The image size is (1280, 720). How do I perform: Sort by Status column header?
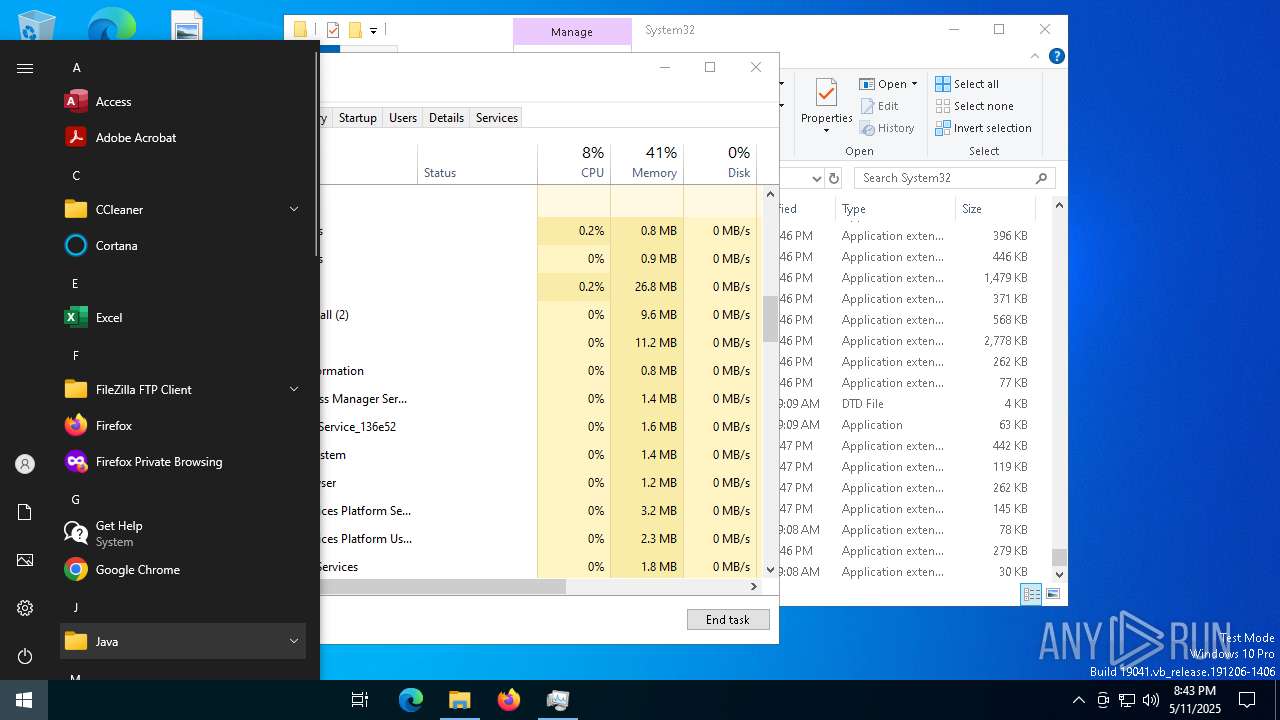click(478, 164)
